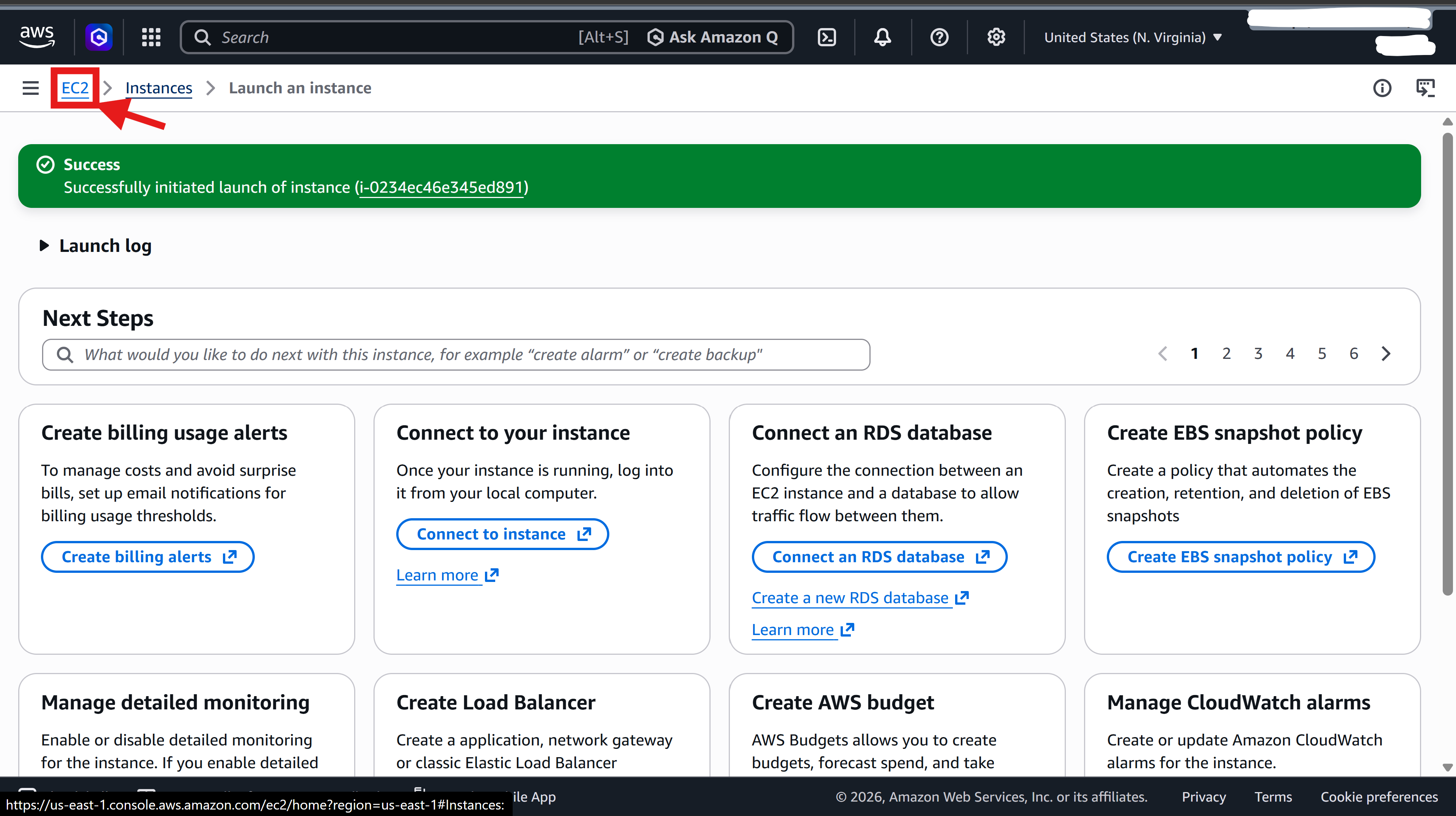Open the United States (N. Virginia) region dropdown
This screenshot has width=1456, height=816.
pyautogui.click(x=1133, y=37)
